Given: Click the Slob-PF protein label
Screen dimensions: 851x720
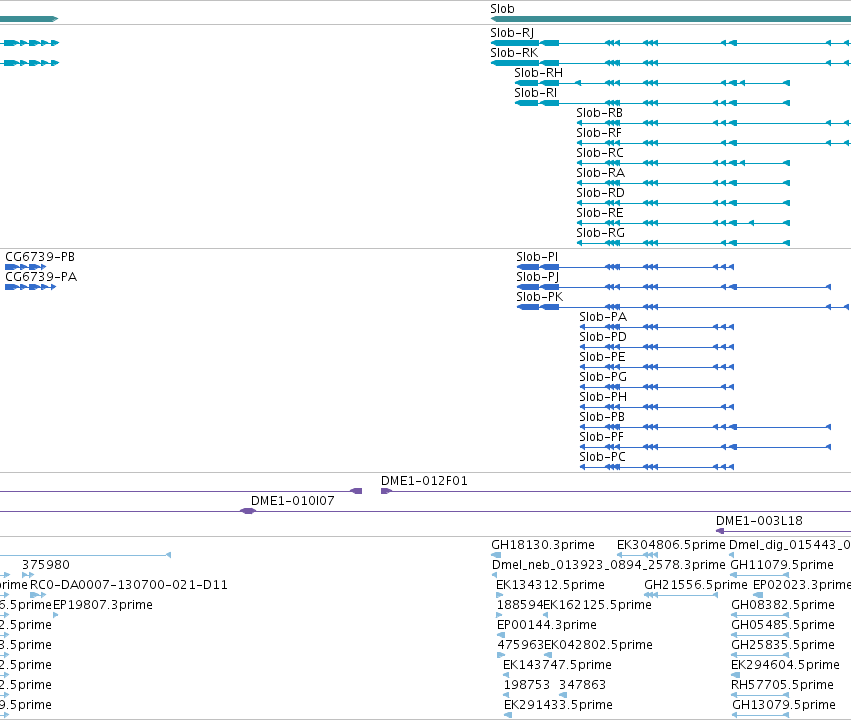Looking at the screenshot, I should tap(601, 437).
